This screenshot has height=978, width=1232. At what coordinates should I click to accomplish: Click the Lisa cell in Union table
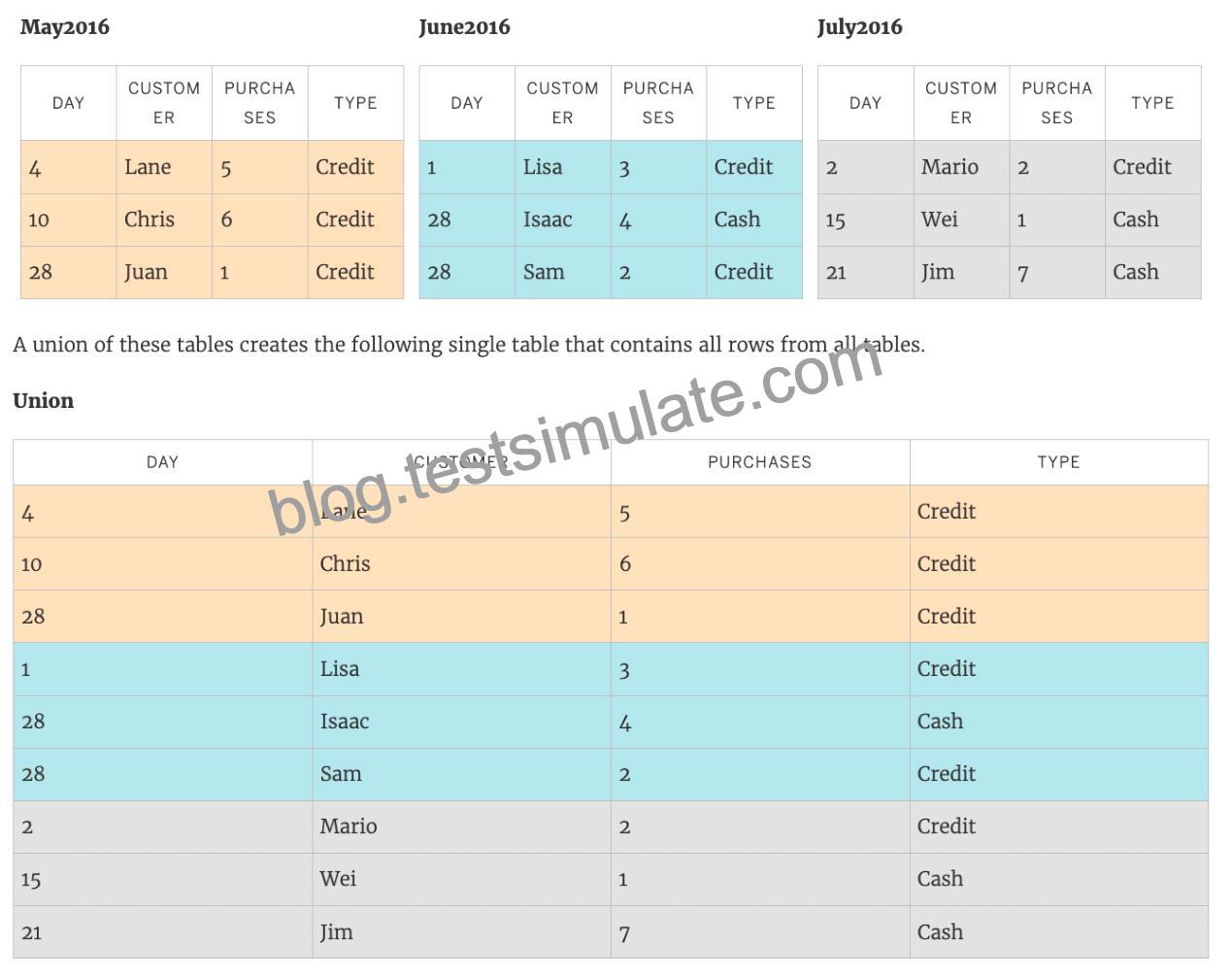[461, 669]
